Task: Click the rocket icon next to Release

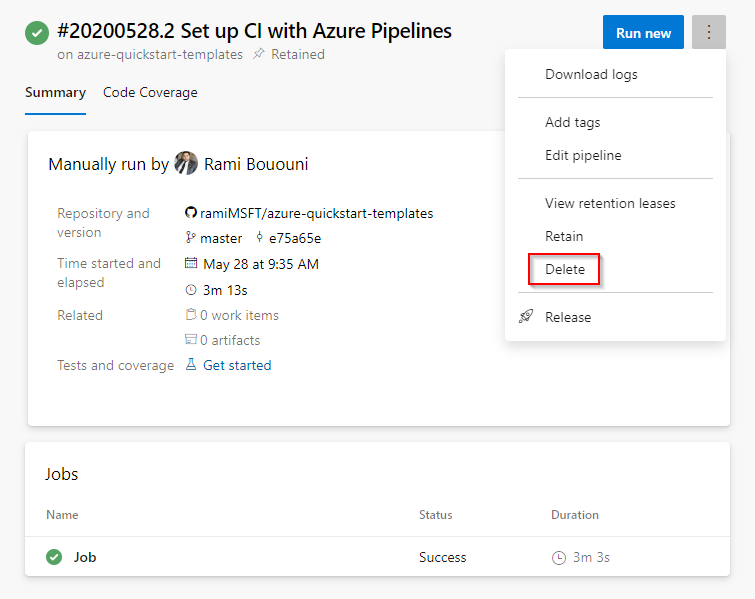Action: pyautogui.click(x=526, y=317)
